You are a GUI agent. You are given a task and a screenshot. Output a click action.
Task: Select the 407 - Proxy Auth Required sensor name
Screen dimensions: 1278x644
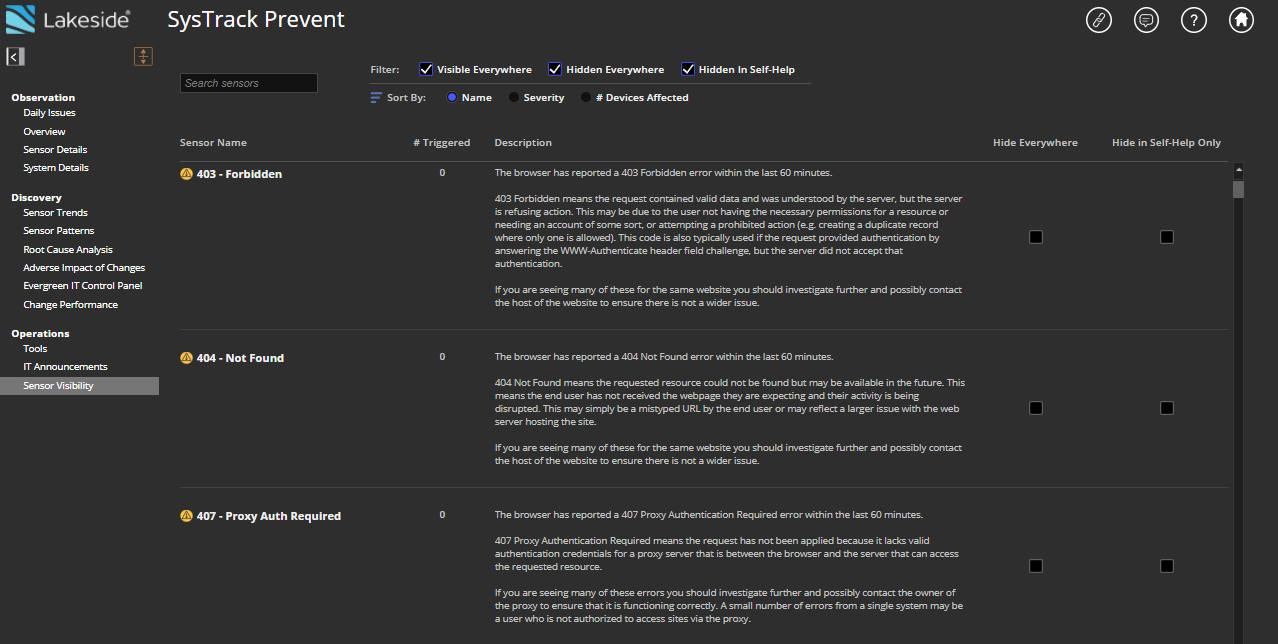(x=269, y=516)
